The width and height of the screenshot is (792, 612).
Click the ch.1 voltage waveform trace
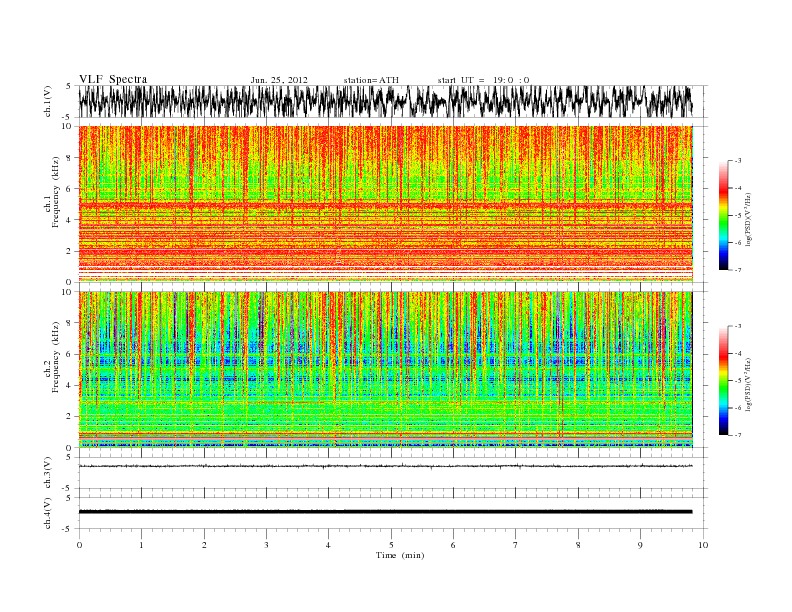pos(385,101)
